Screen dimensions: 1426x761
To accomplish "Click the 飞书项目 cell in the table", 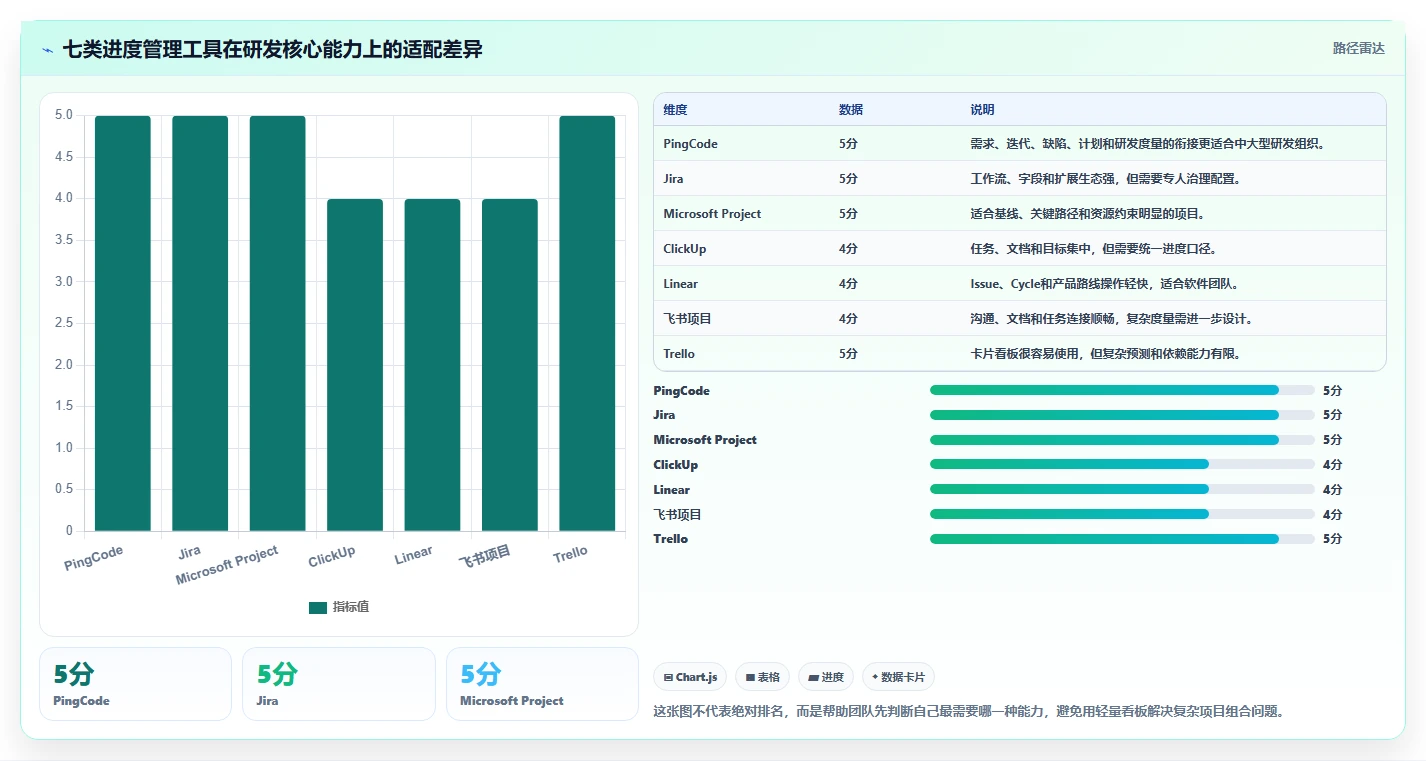I will click(687, 319).
